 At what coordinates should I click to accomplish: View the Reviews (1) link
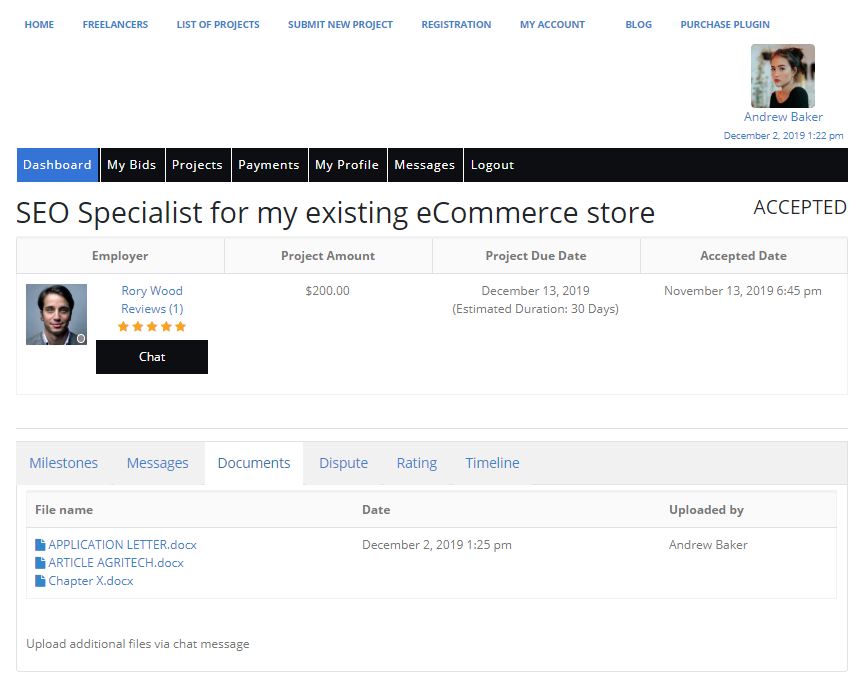coord(152,309)
